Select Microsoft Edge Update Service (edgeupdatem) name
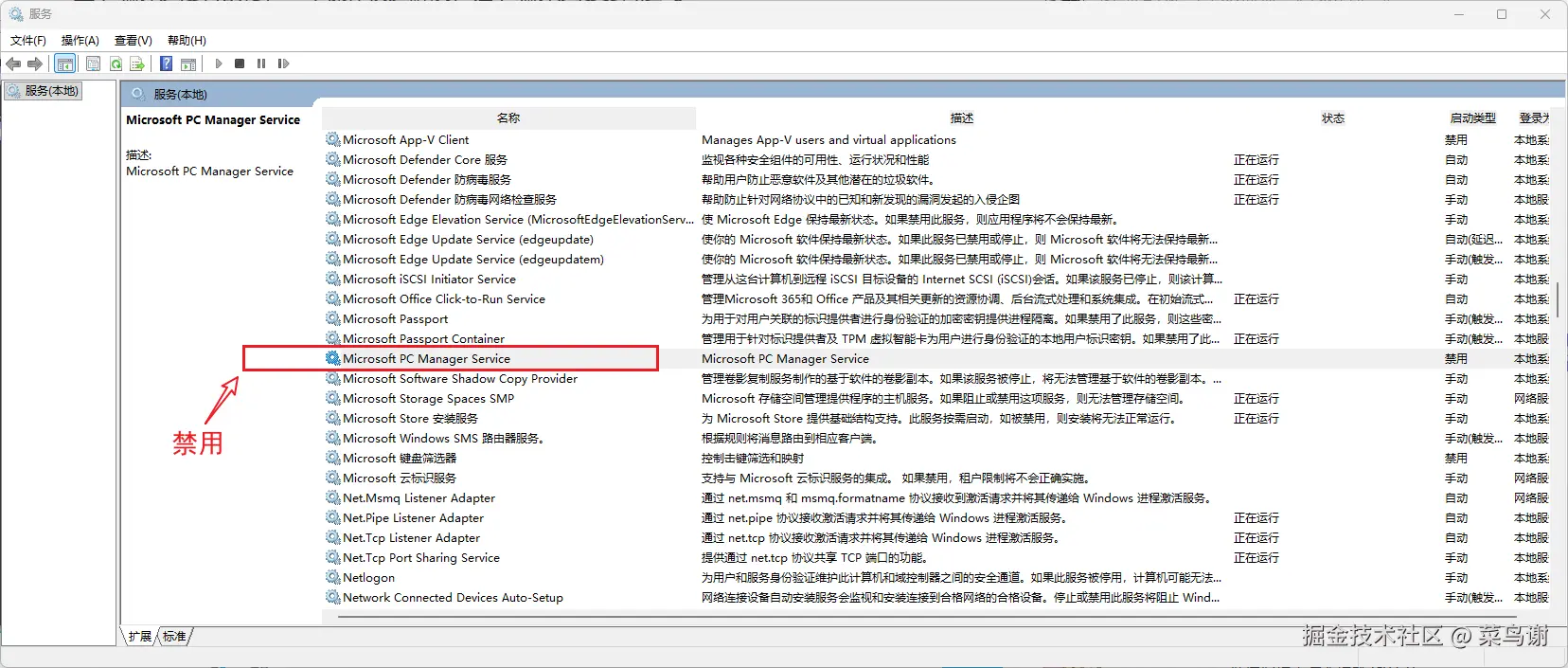 pyautogui.click(x=473, y=259)
